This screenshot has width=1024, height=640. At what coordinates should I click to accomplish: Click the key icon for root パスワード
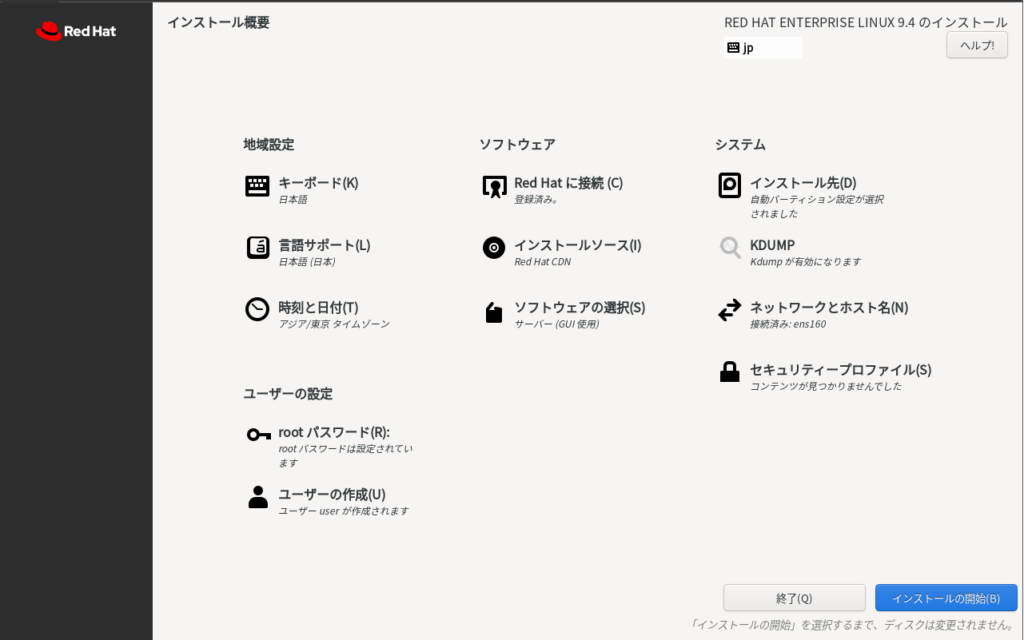(258, 434)
